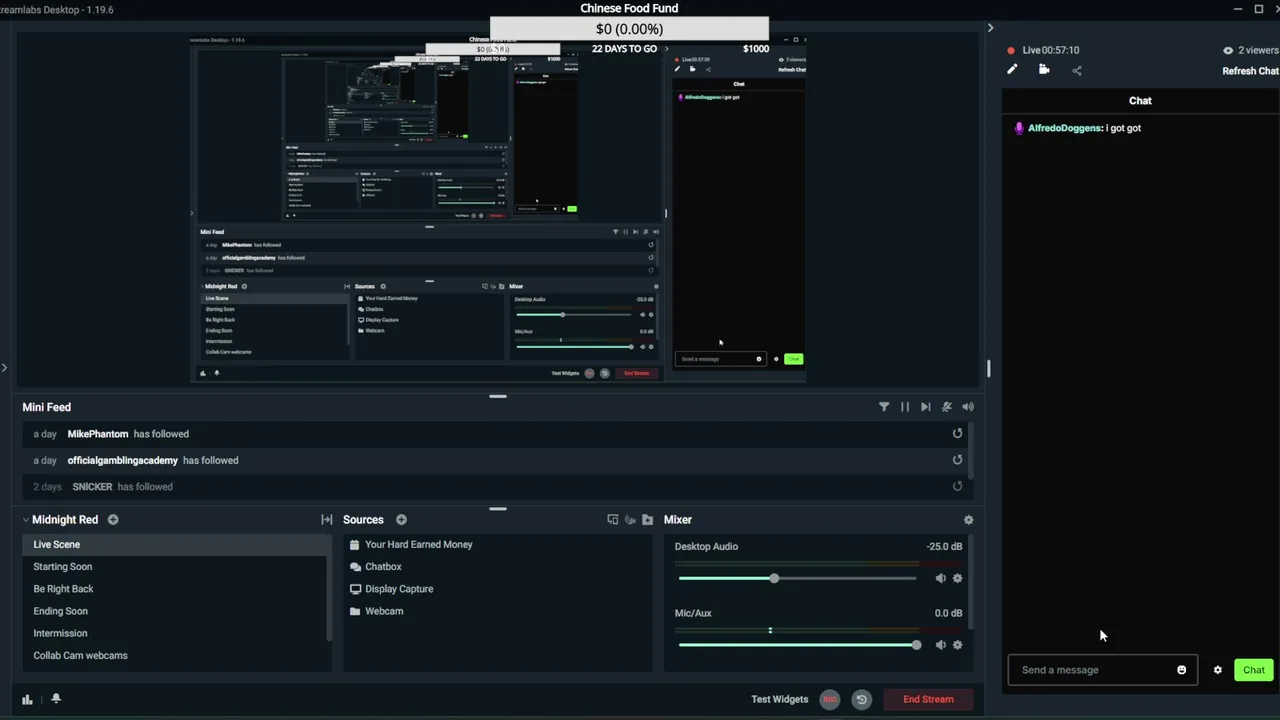This screenshot has height=720, width=1280.
Task: Open chat emoji picker
Action: pos(1181,670)
